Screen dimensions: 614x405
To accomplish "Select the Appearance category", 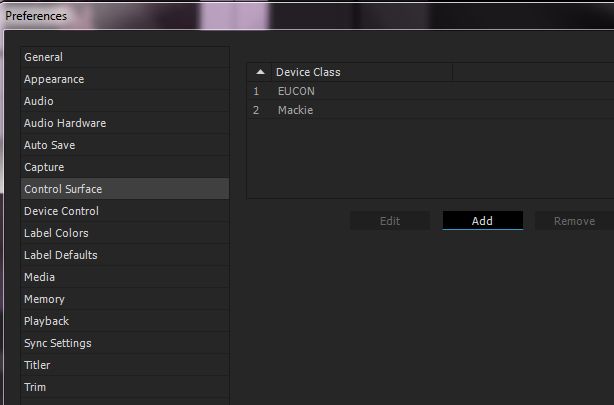I will pyautogui.click(x=54, y=79).
